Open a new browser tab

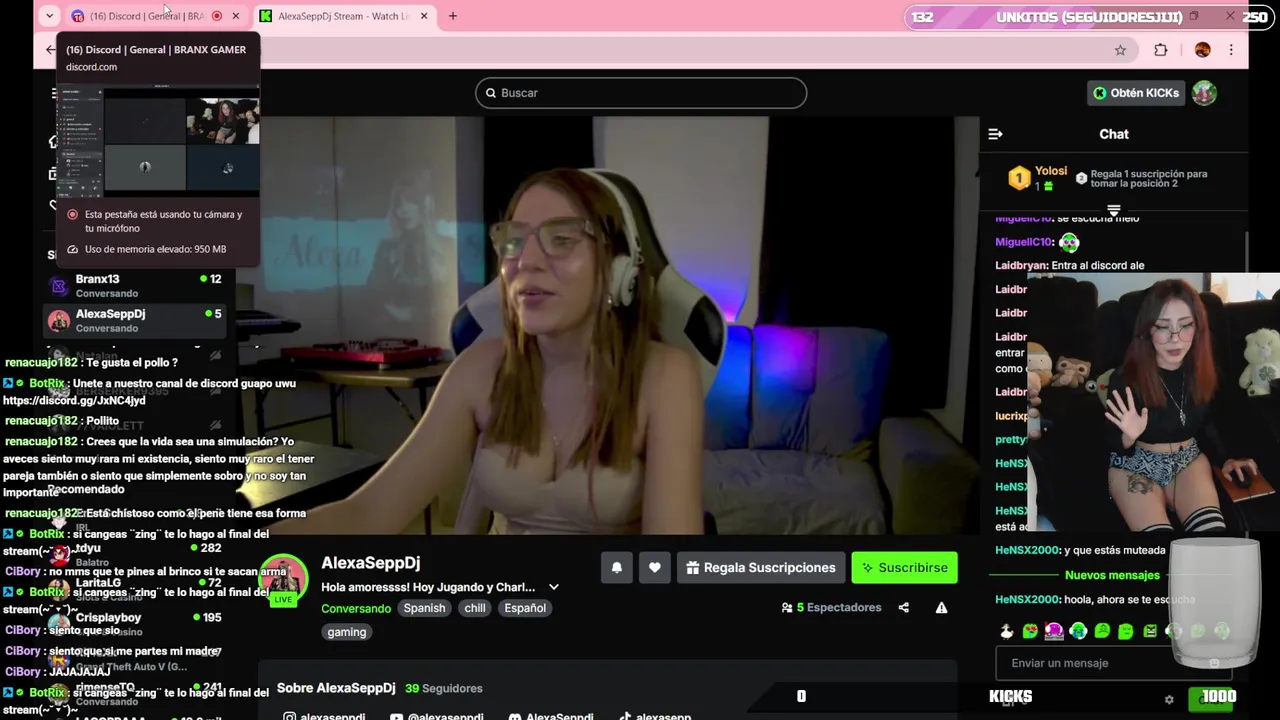pos(453,16)
